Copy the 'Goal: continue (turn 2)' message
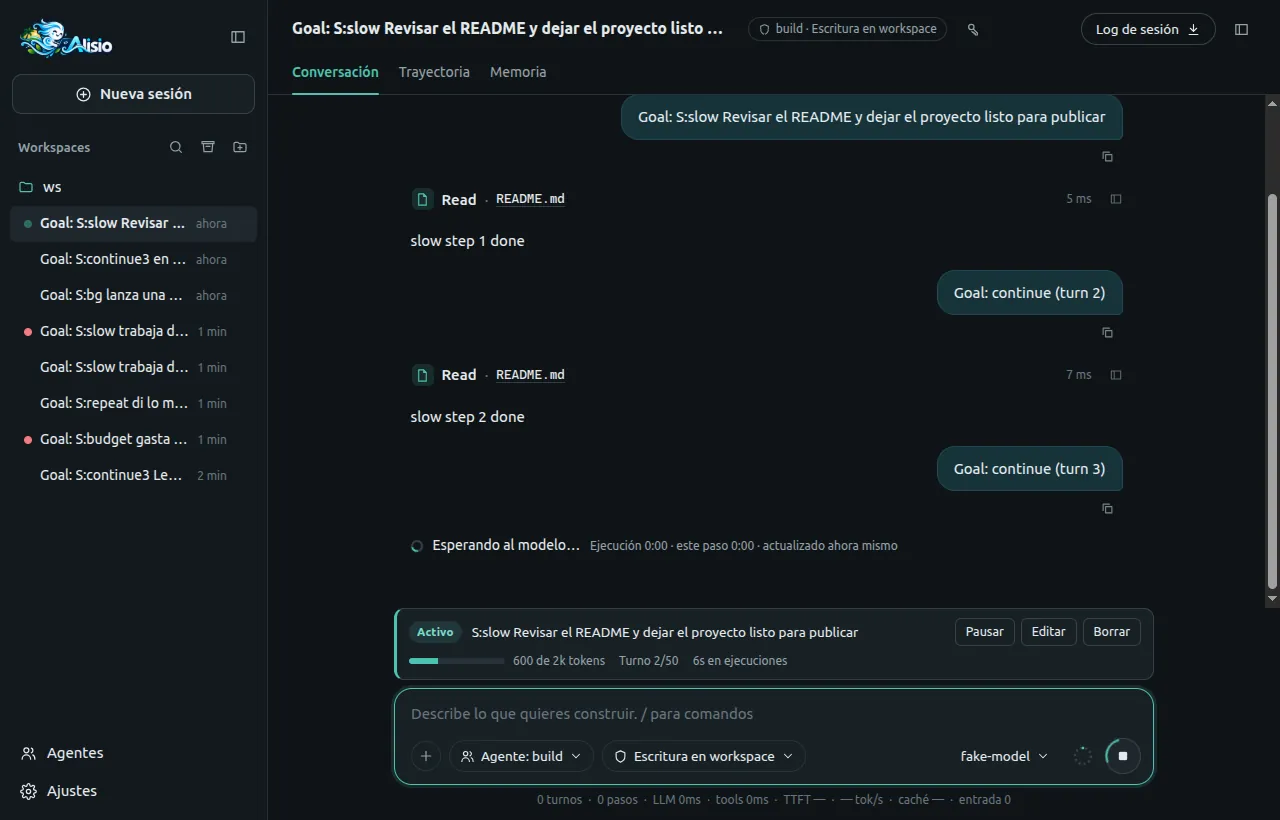Viewport: 1280px width, 820px height. (x=1107, y=333)
